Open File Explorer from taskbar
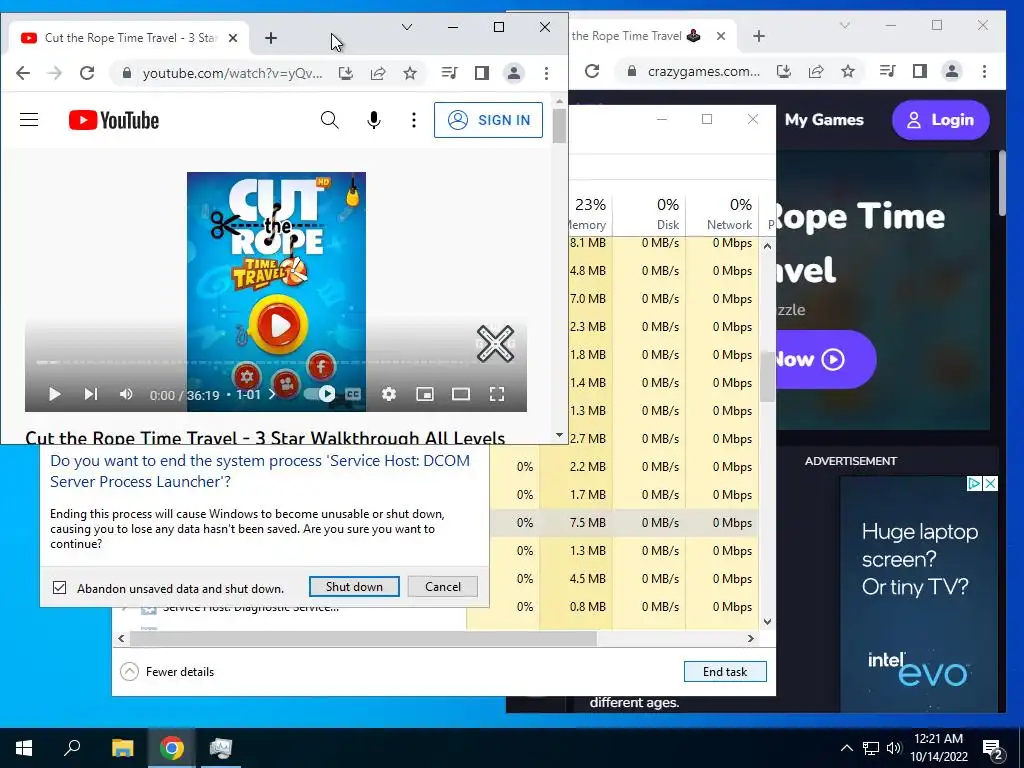The width and height of the screenshot is (1024, 768). pyautogui.click(x=122, y=748)
